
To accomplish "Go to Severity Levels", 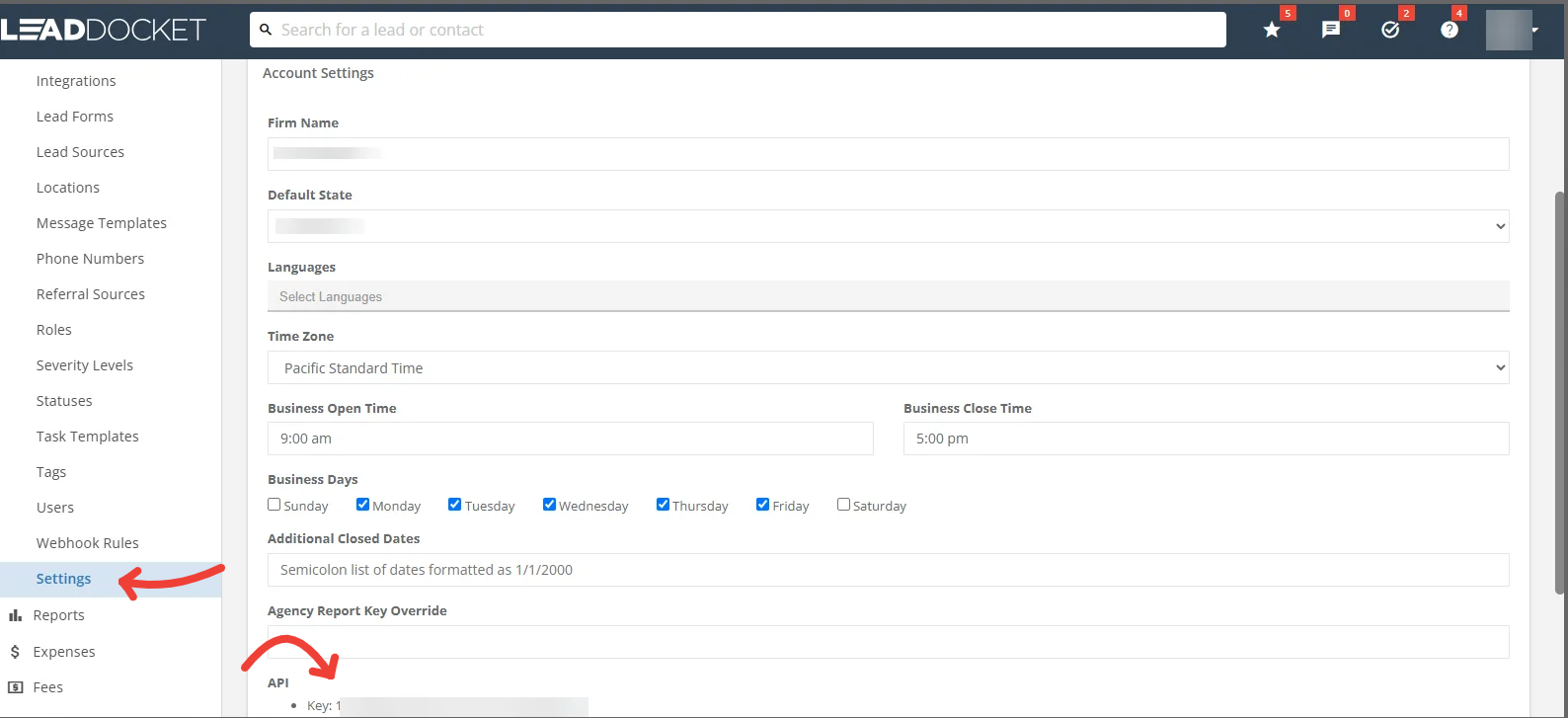I will (85, 365).
